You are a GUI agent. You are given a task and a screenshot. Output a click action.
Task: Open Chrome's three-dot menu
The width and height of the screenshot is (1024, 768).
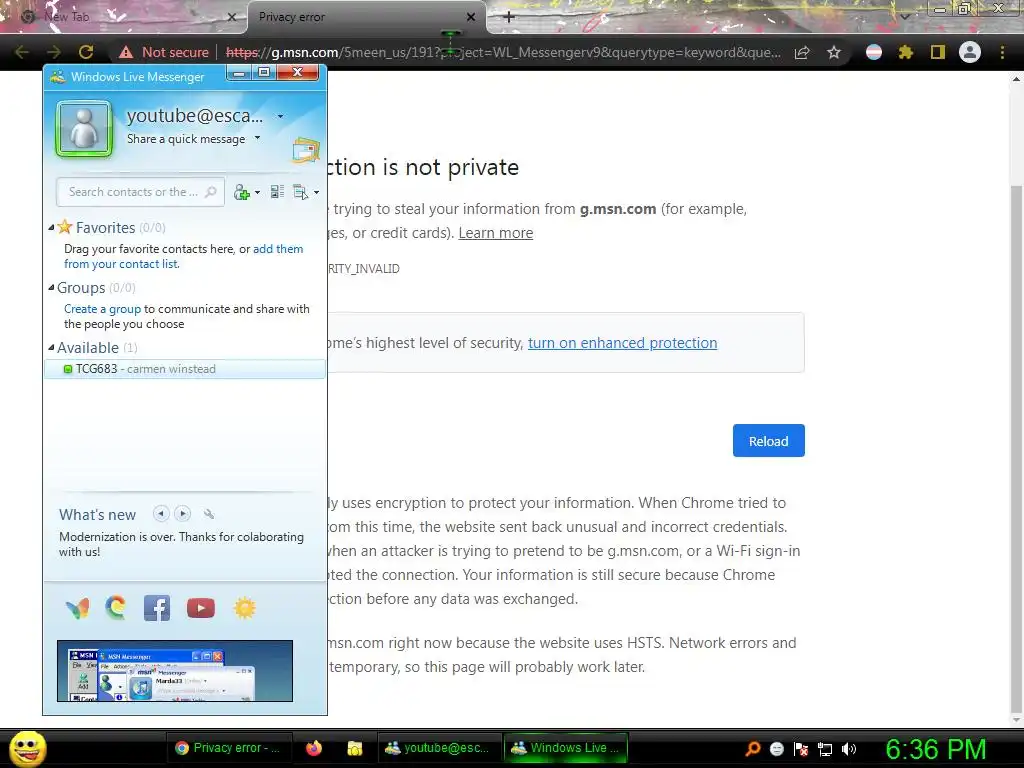point(1002,52)
